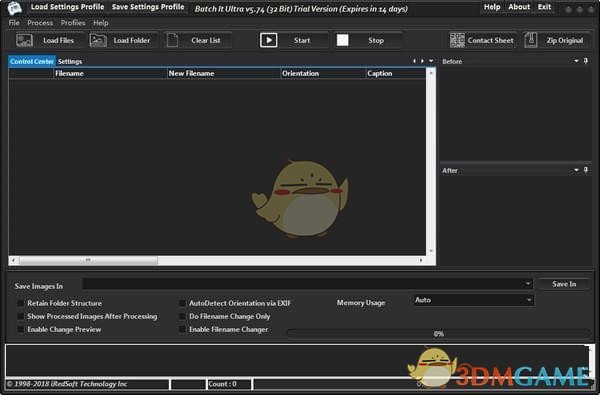Click the Contact Sheet grid icon

[457, 40]
